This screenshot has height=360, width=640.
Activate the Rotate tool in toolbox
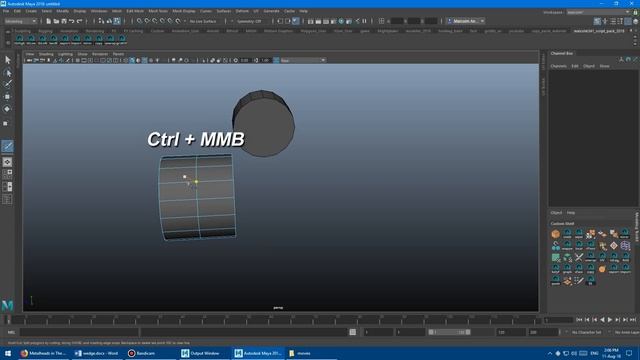click(x=7, y=109)
